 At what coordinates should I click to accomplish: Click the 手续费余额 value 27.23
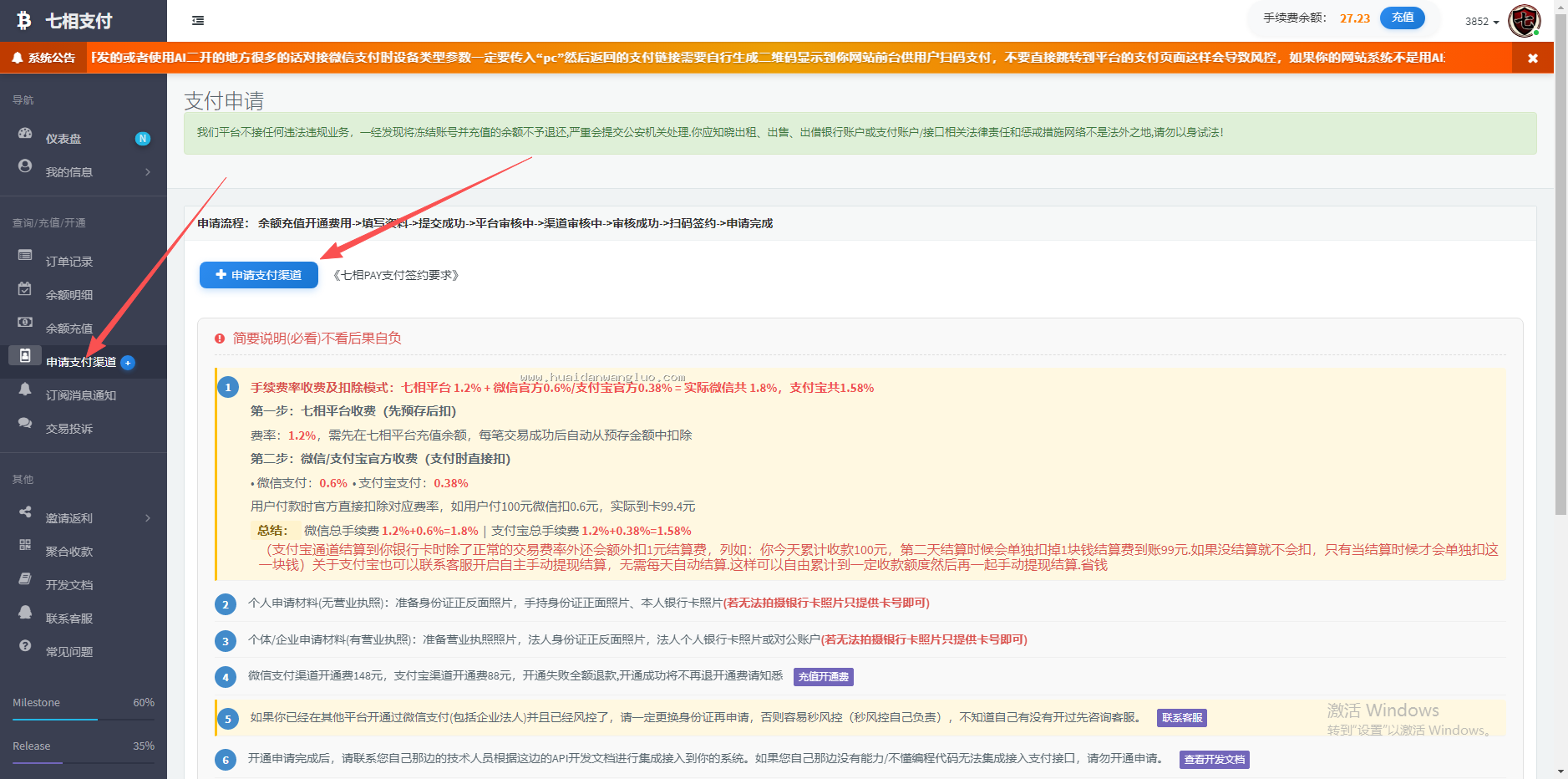tap(1355, 18)
